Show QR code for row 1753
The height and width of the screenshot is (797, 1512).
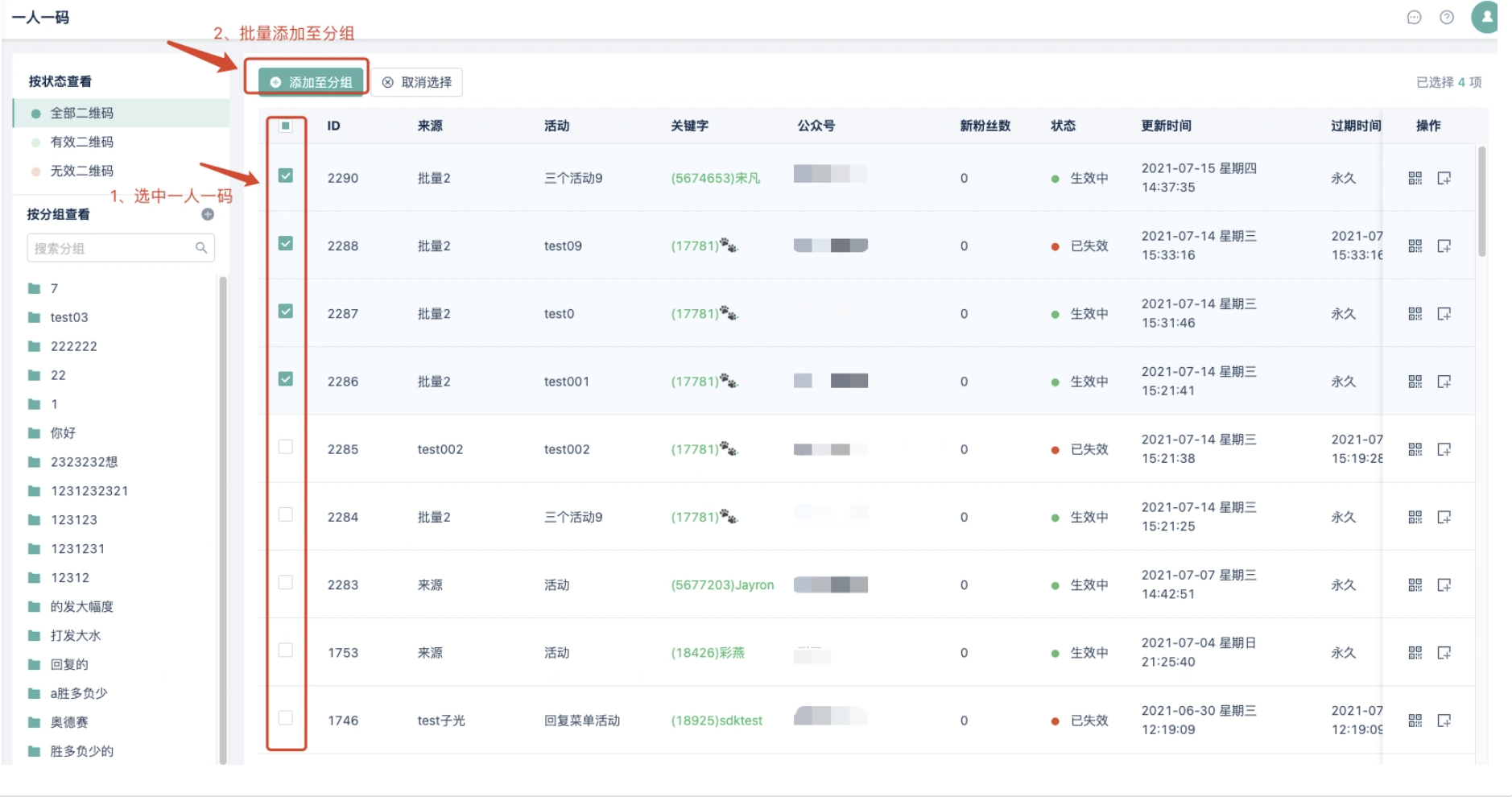coord(1415,652)
